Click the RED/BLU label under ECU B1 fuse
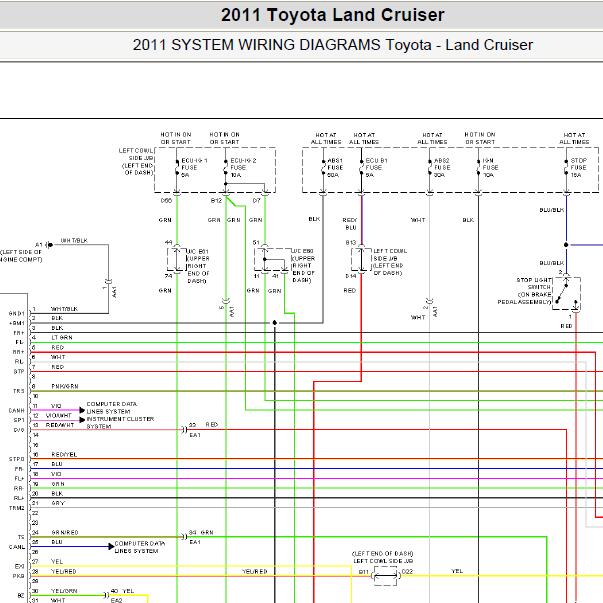This screenshot has height=603, width=603. [x=350, y=224]
